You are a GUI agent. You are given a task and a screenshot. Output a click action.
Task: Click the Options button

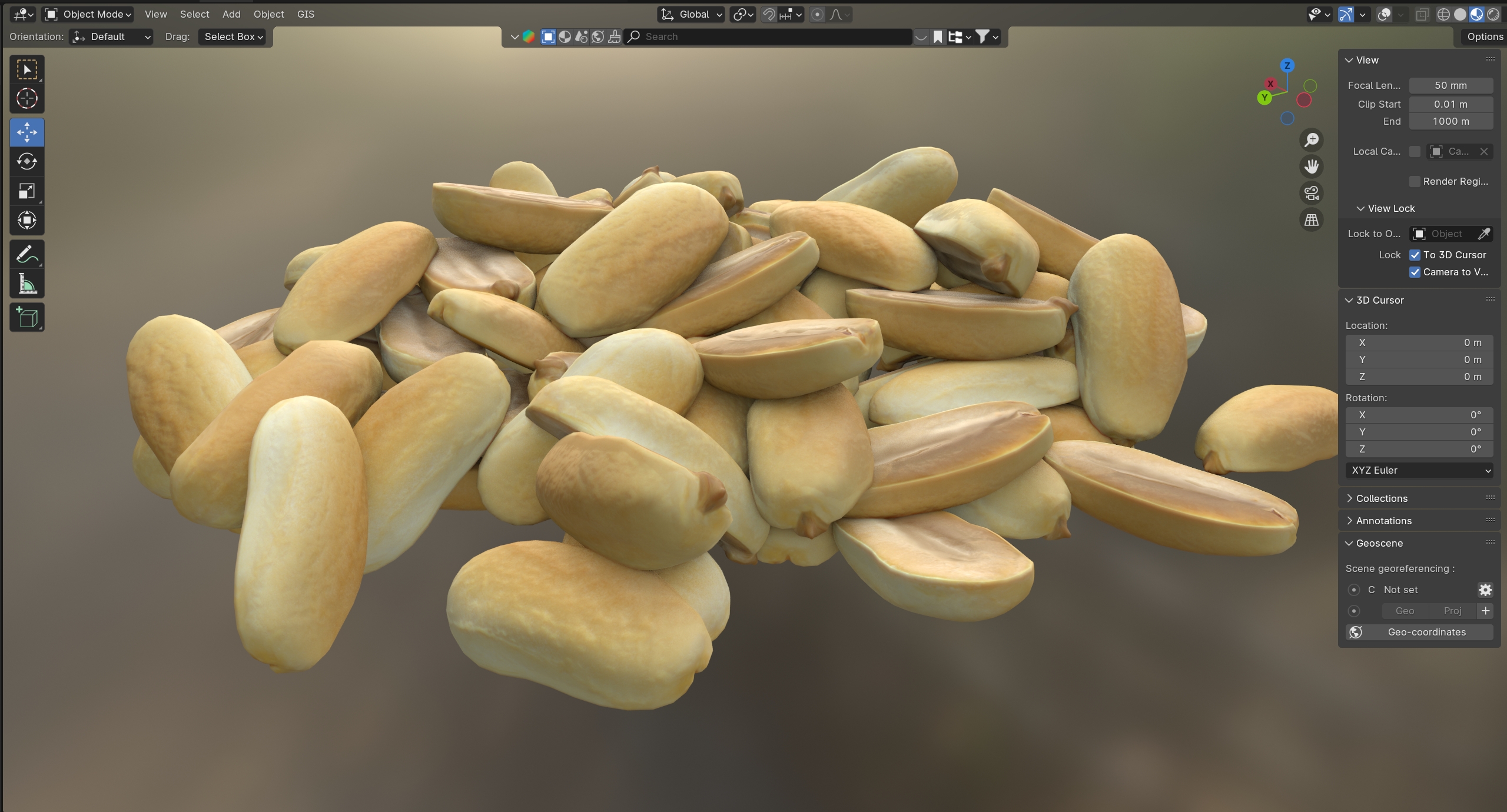[x=1484, y=36]
